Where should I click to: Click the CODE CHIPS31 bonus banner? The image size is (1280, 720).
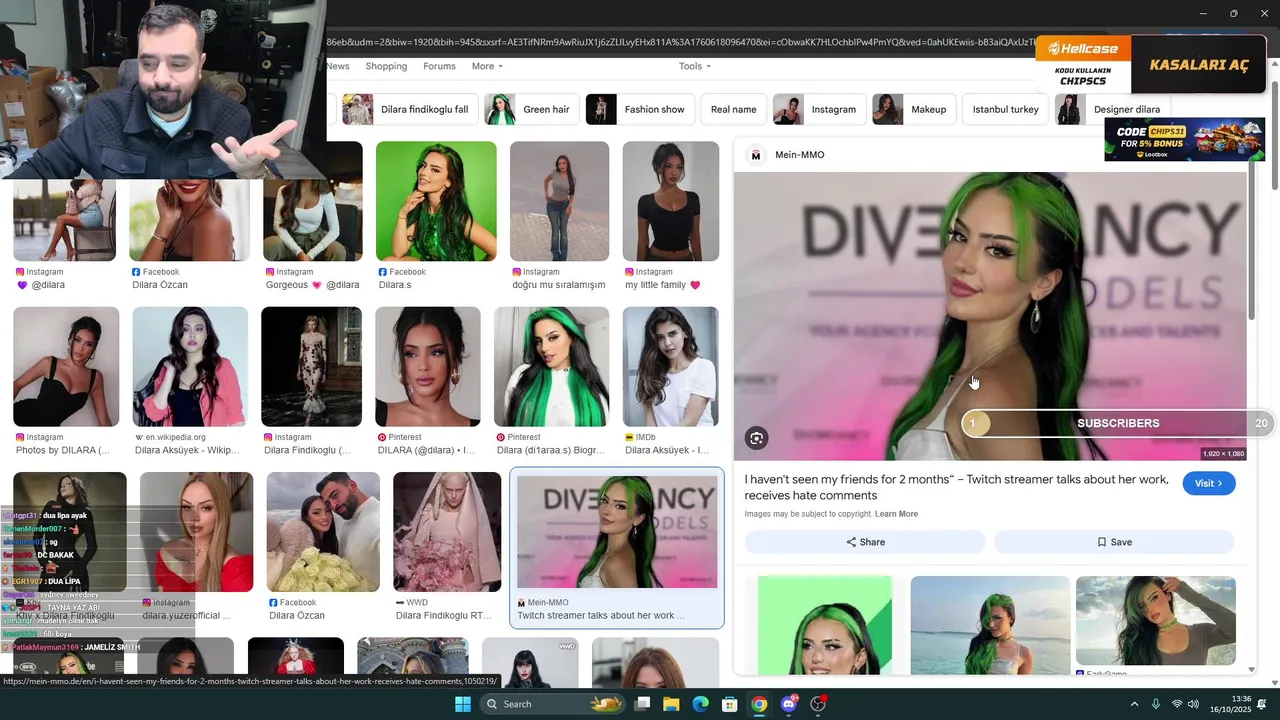[1184, 139]
